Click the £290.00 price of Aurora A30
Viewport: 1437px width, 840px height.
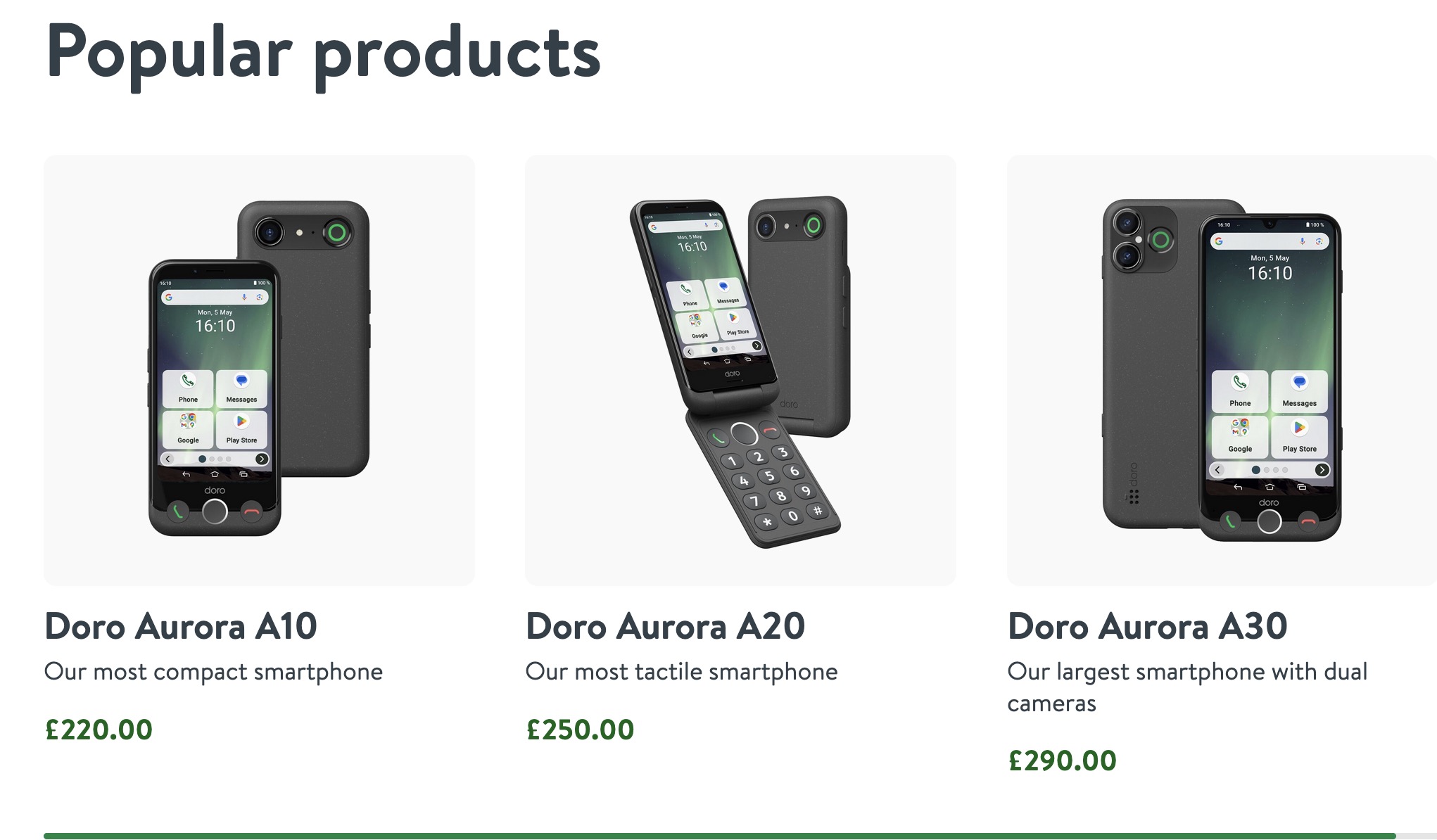coord(1062,761)
